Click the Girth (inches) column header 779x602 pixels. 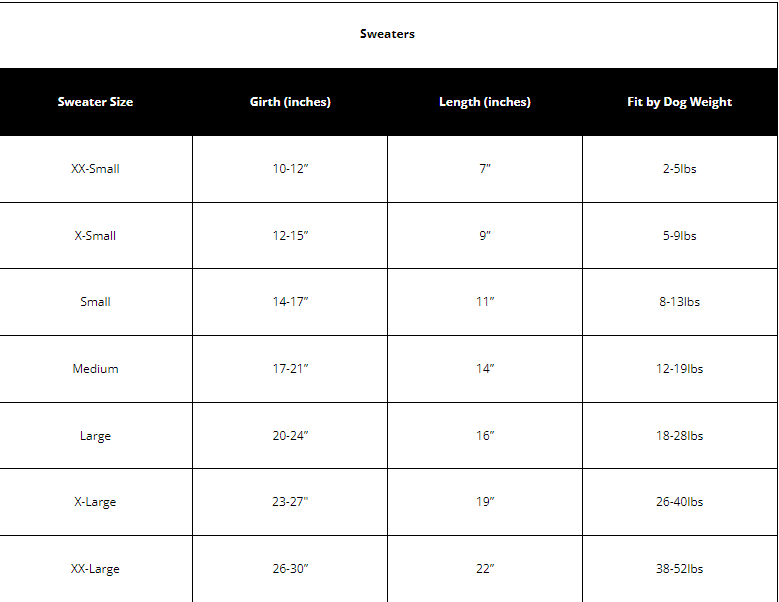[x=290, y=102]
